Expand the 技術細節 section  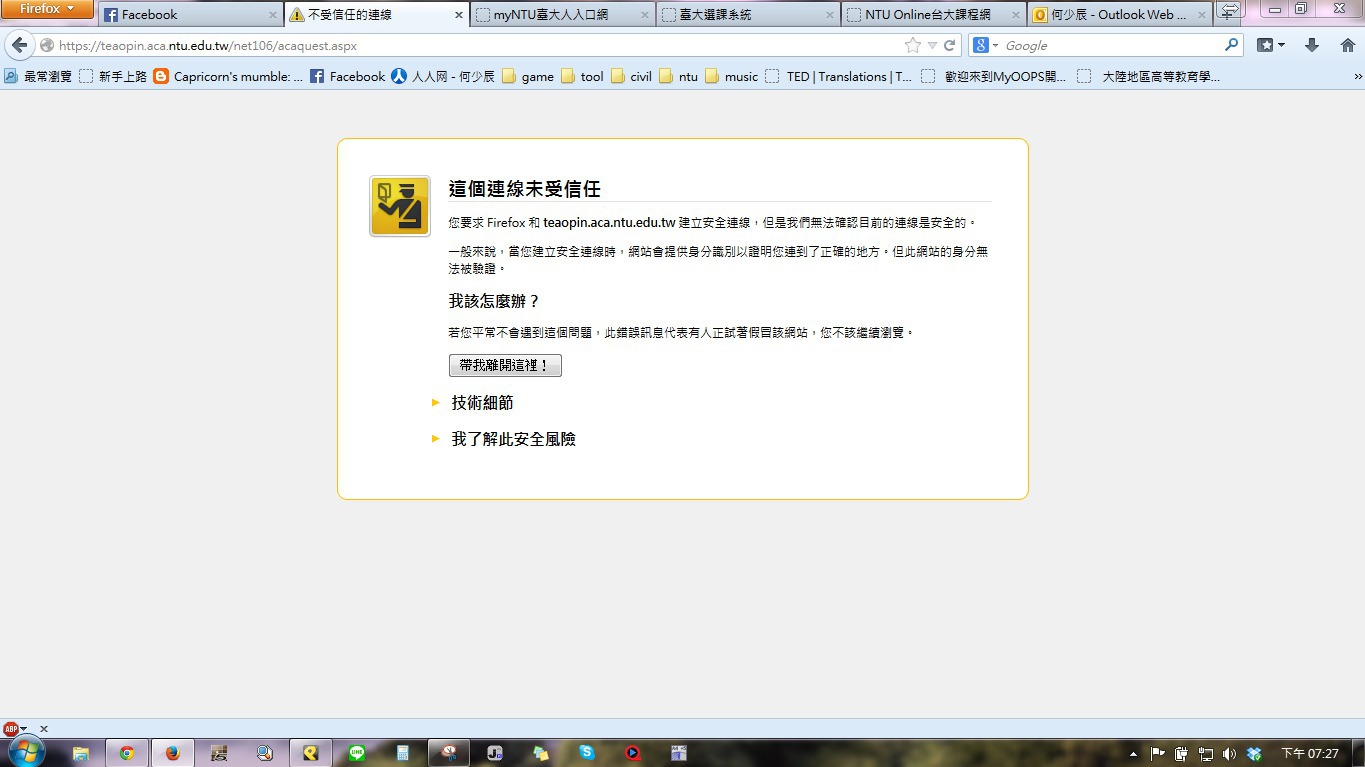[482, 402]
